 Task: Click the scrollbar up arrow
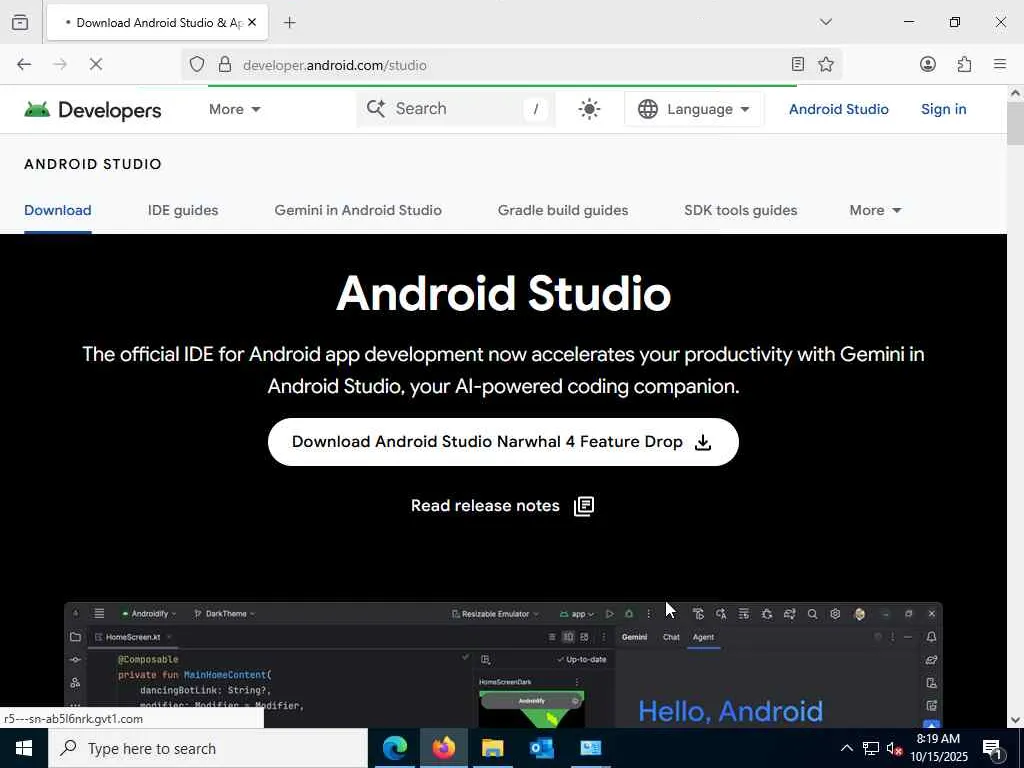[1015, 93]
